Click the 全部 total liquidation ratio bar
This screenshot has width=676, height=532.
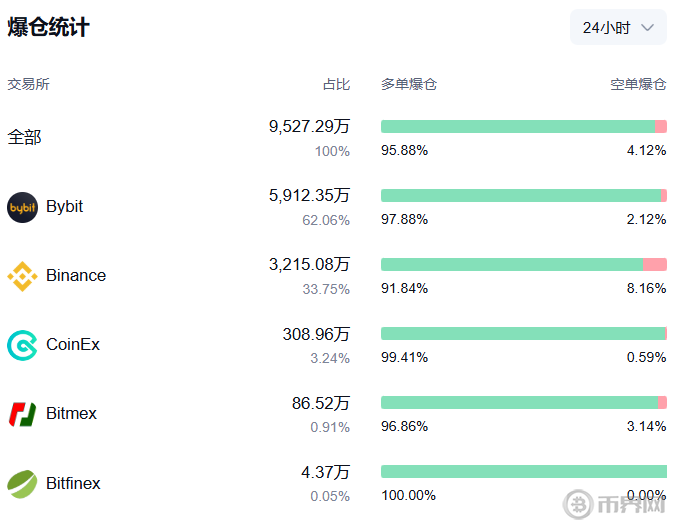(523, 127)
